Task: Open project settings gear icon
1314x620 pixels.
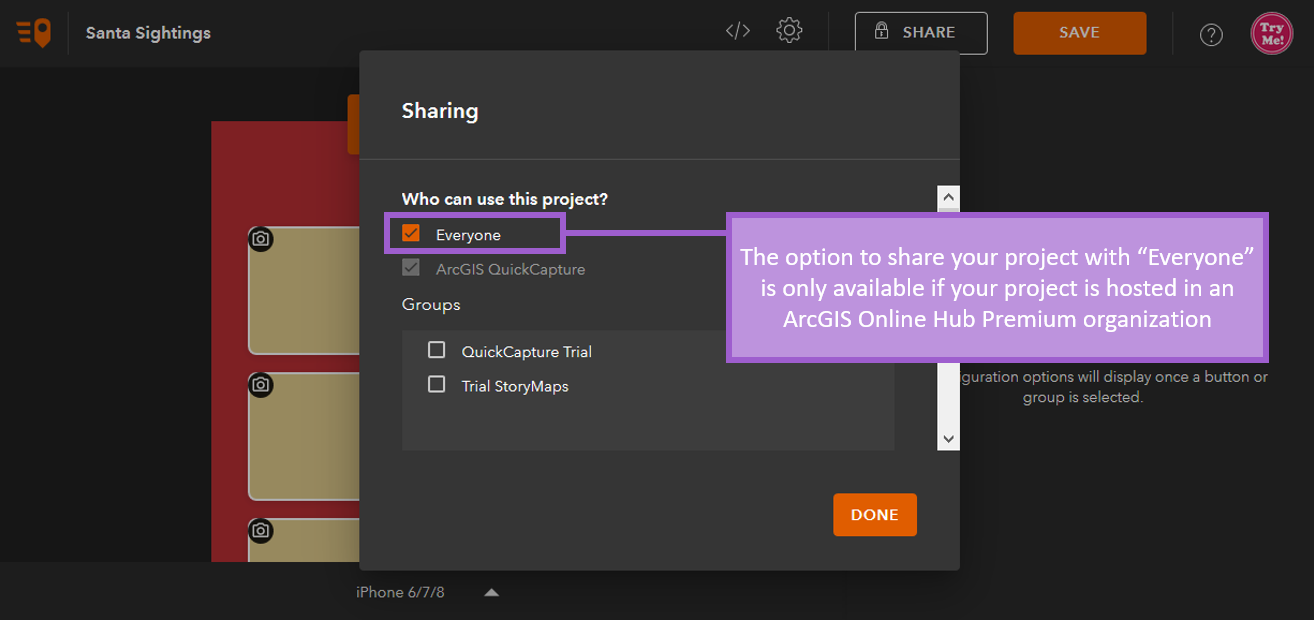Action: pyautogui.click(x=789, y=31)
